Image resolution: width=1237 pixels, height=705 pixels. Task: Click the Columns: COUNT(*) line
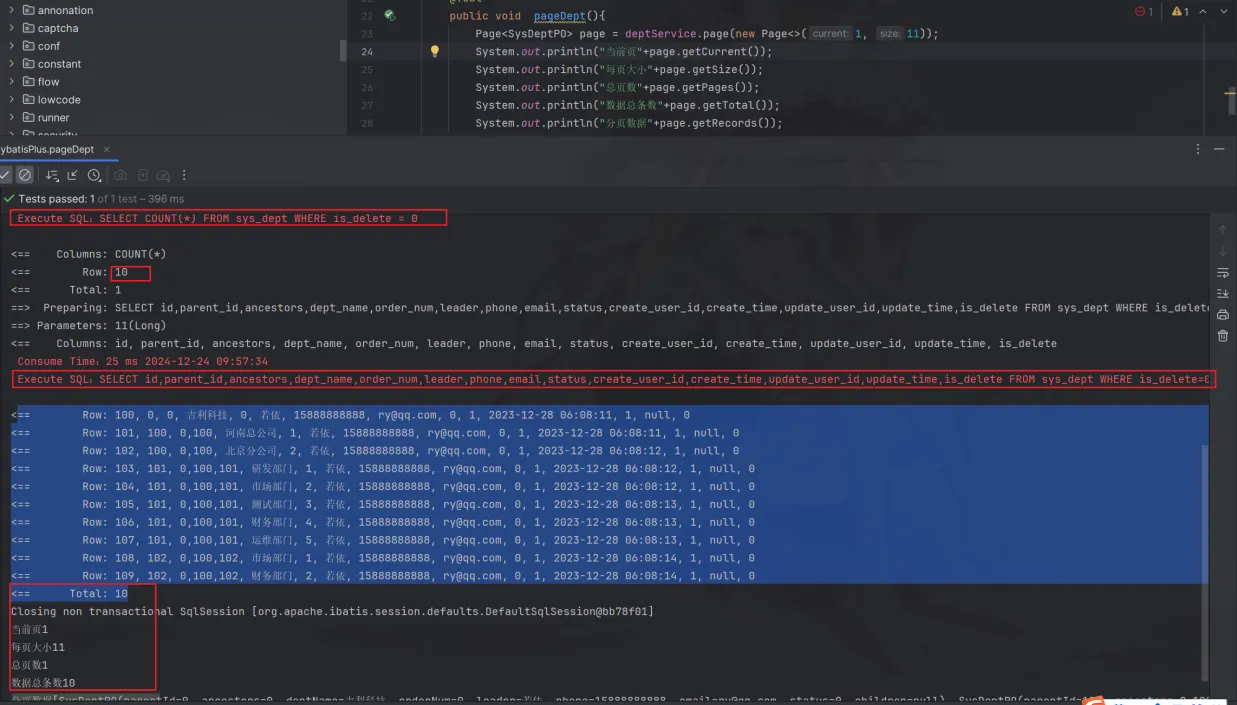89,254
